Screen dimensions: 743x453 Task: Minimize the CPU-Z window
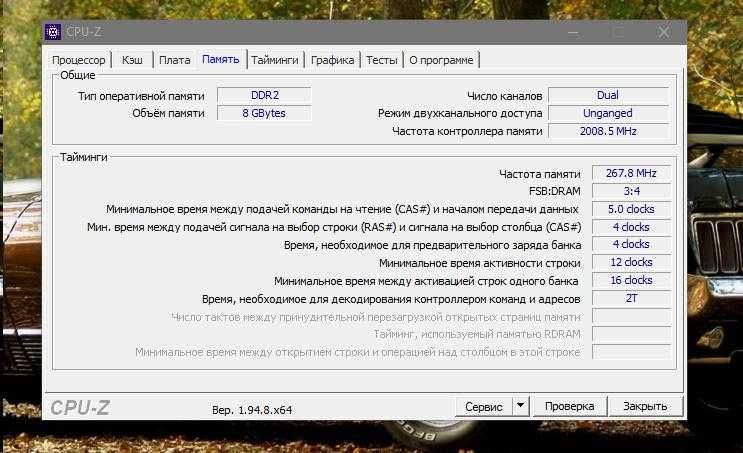(573, 32)
